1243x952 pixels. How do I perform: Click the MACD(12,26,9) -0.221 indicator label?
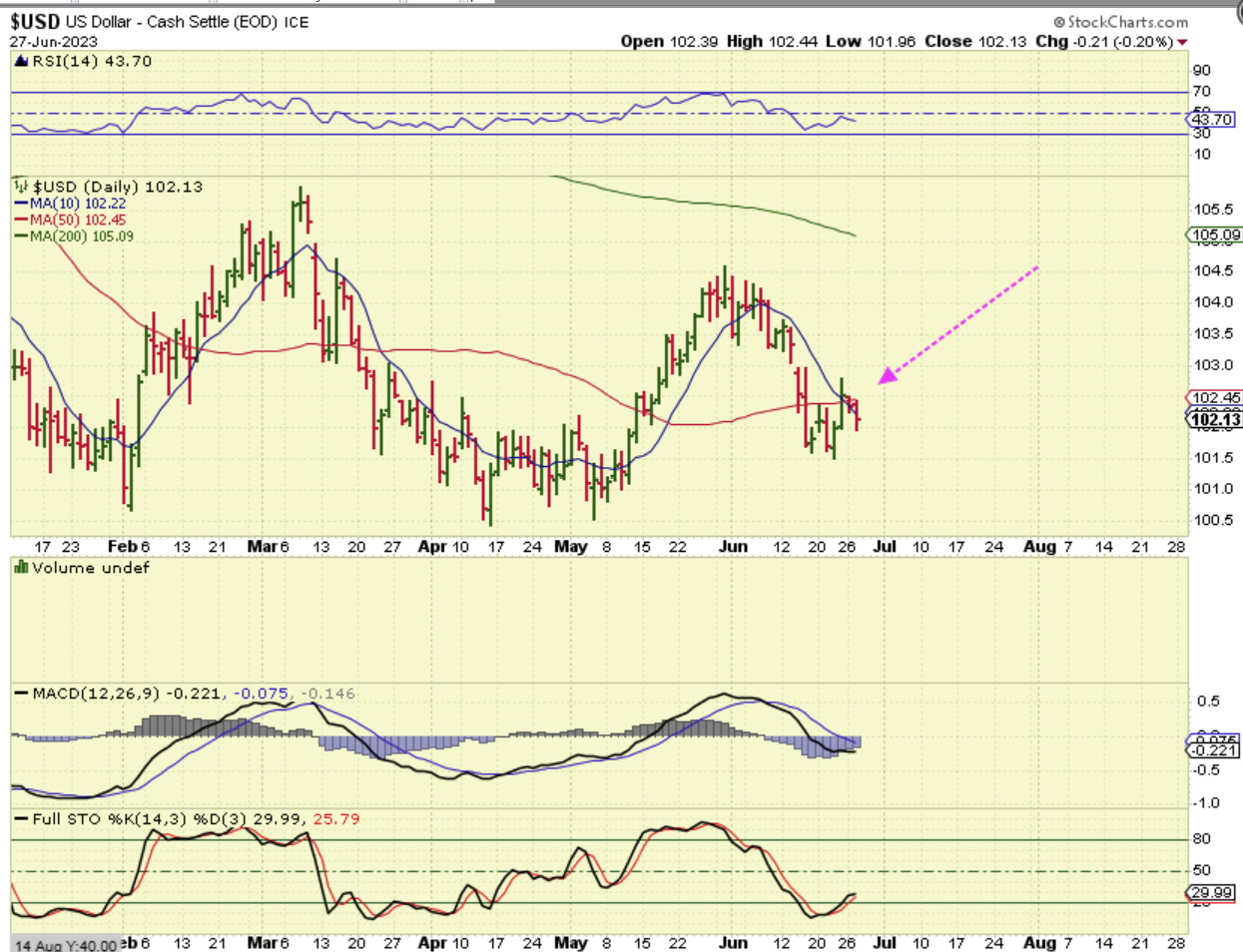129,694
